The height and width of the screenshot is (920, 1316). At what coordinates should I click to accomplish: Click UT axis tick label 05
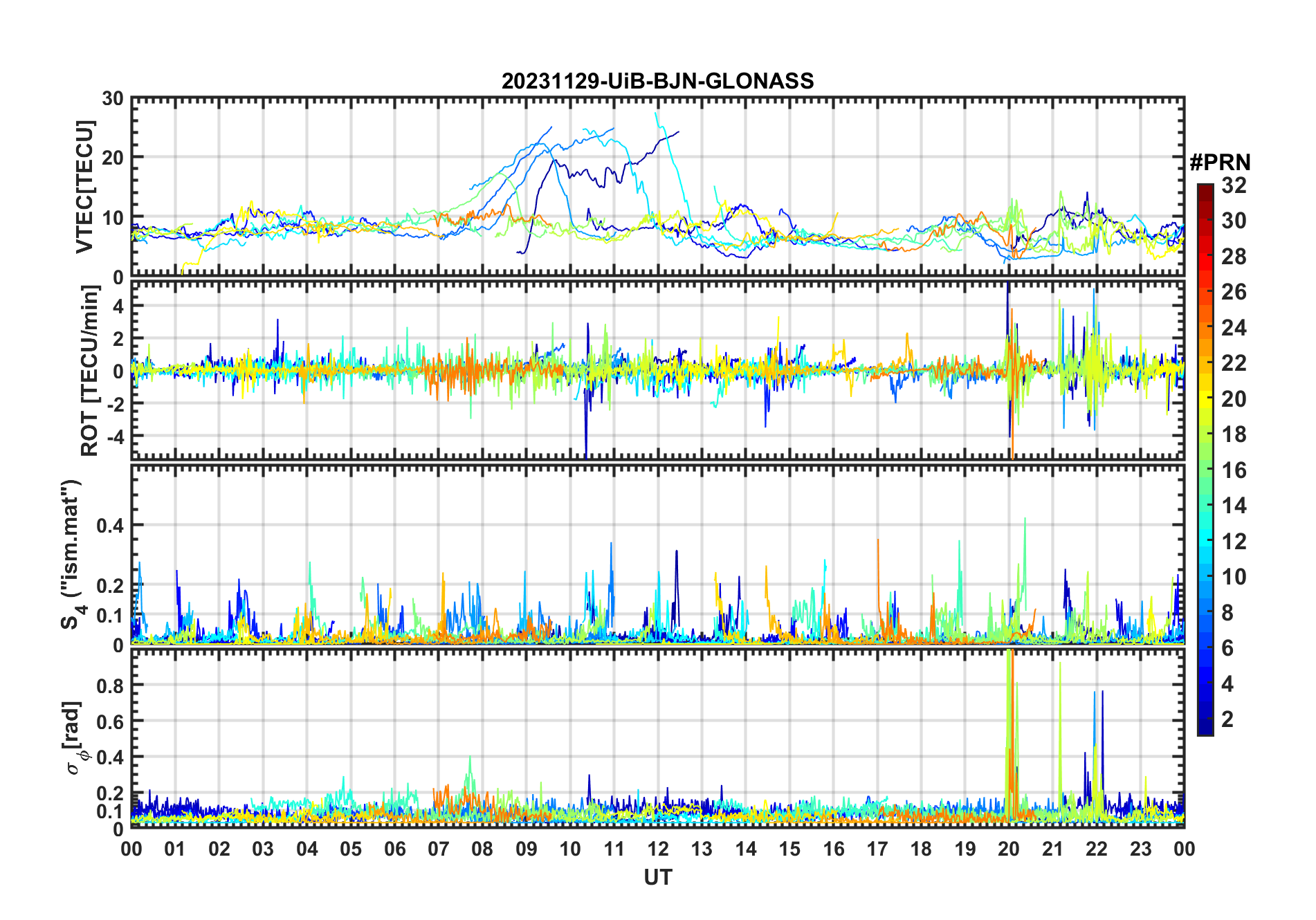coord(351,849)
